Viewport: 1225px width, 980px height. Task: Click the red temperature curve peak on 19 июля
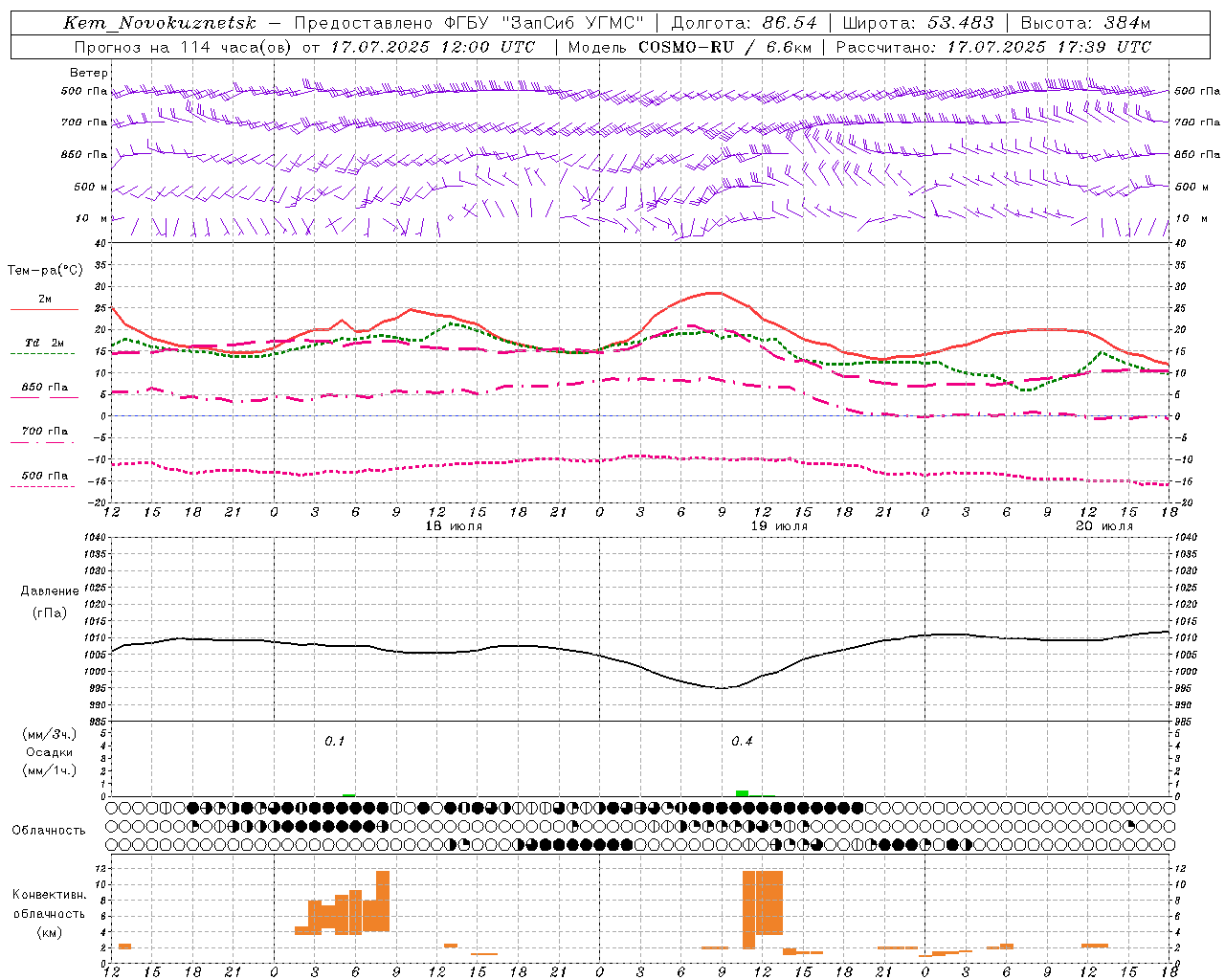tap(713, 293)
